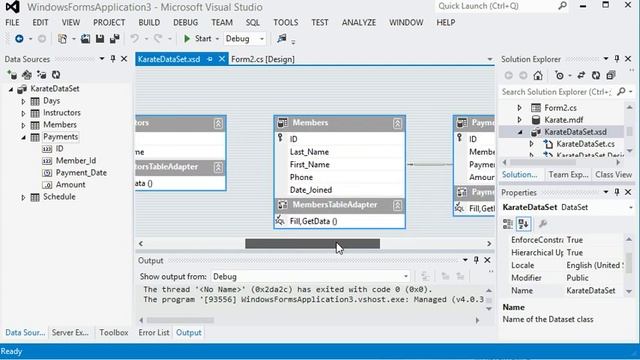The width and height of the screenshot is (640, 360).
Task: Refresh Solution Explorer
Action: [596, 76]
